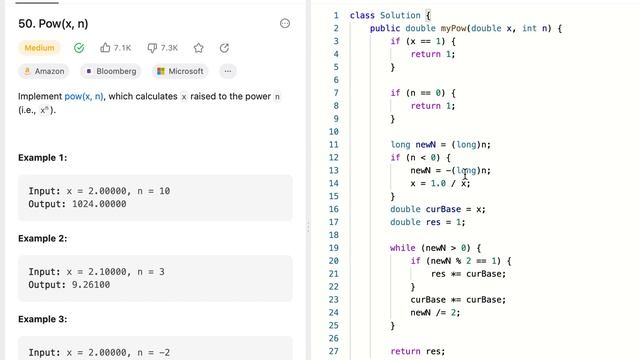Click 'newN /= 2;' code line
Image resolution: width=640 pixels, height=360 pixels.
(x=435, y=313)
